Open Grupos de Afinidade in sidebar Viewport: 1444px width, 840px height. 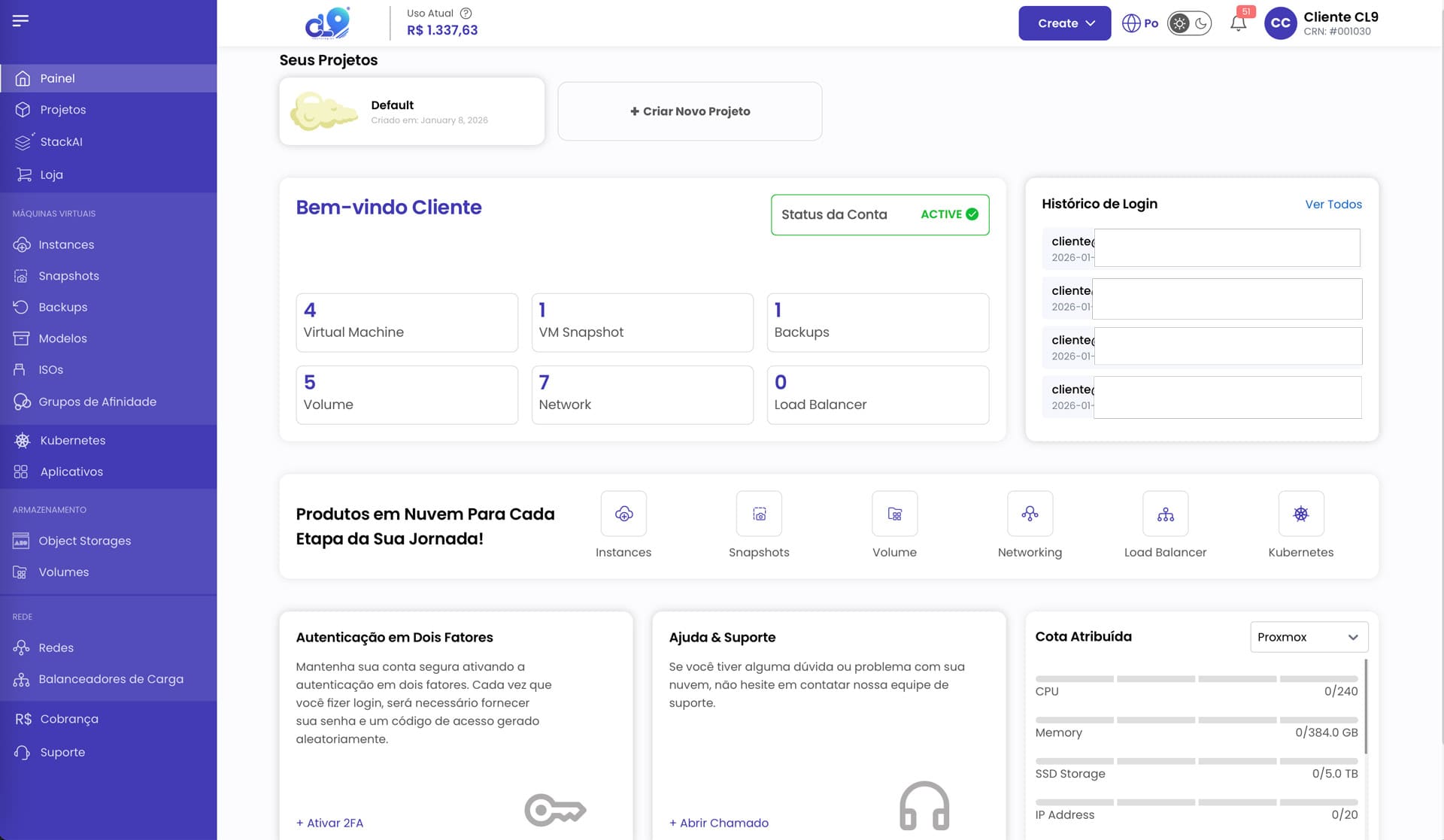[97, 402]
